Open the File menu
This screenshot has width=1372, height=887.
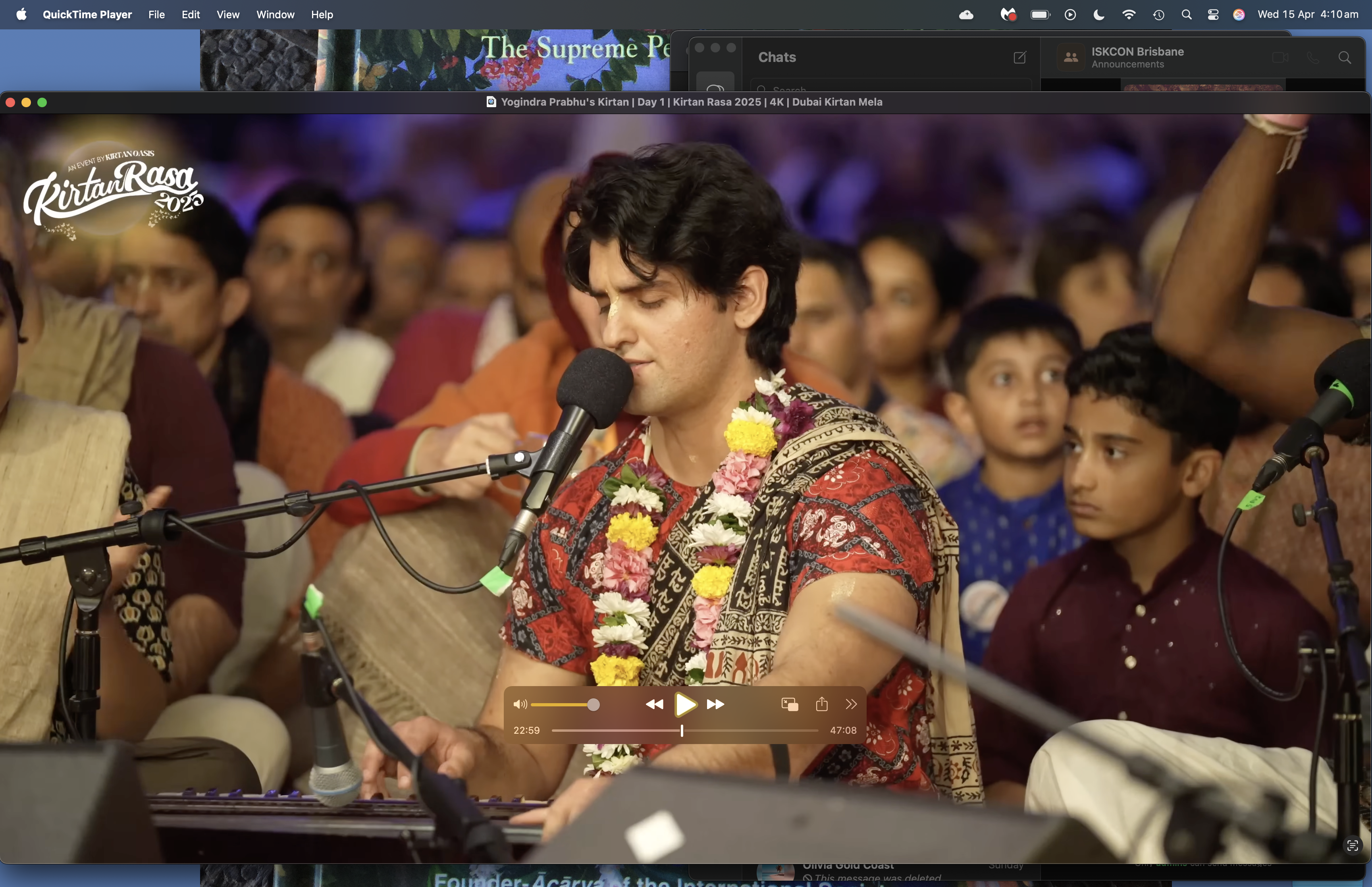point(156,14)
